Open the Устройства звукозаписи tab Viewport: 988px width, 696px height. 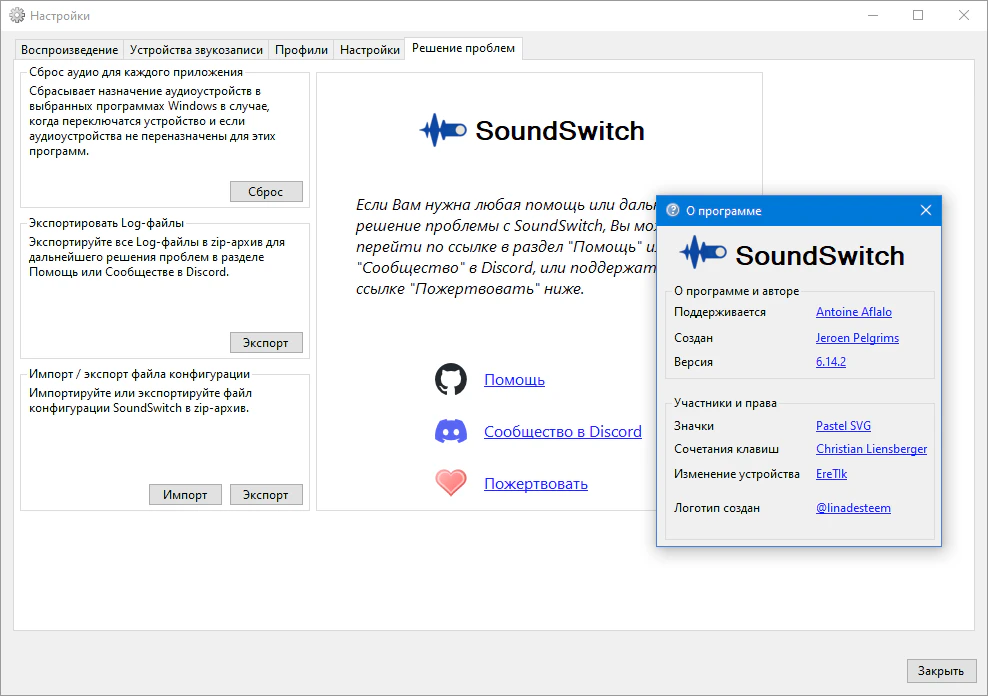[196, 50]
